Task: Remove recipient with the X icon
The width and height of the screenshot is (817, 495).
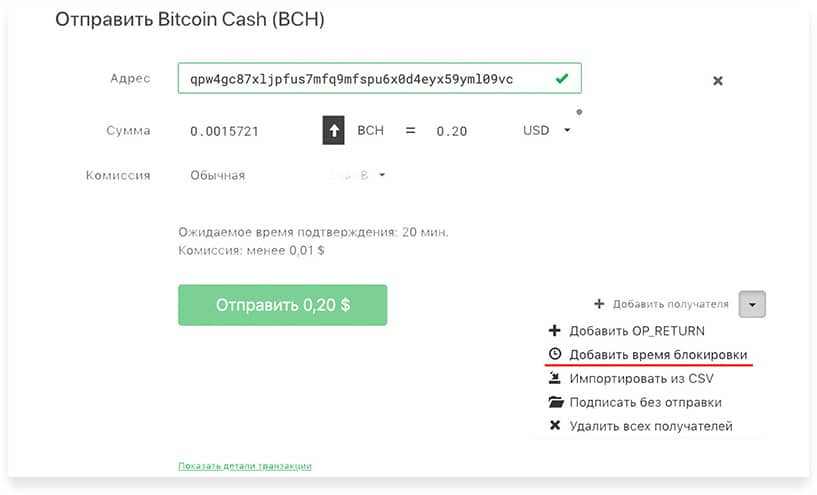Action: tap(717, 81)
